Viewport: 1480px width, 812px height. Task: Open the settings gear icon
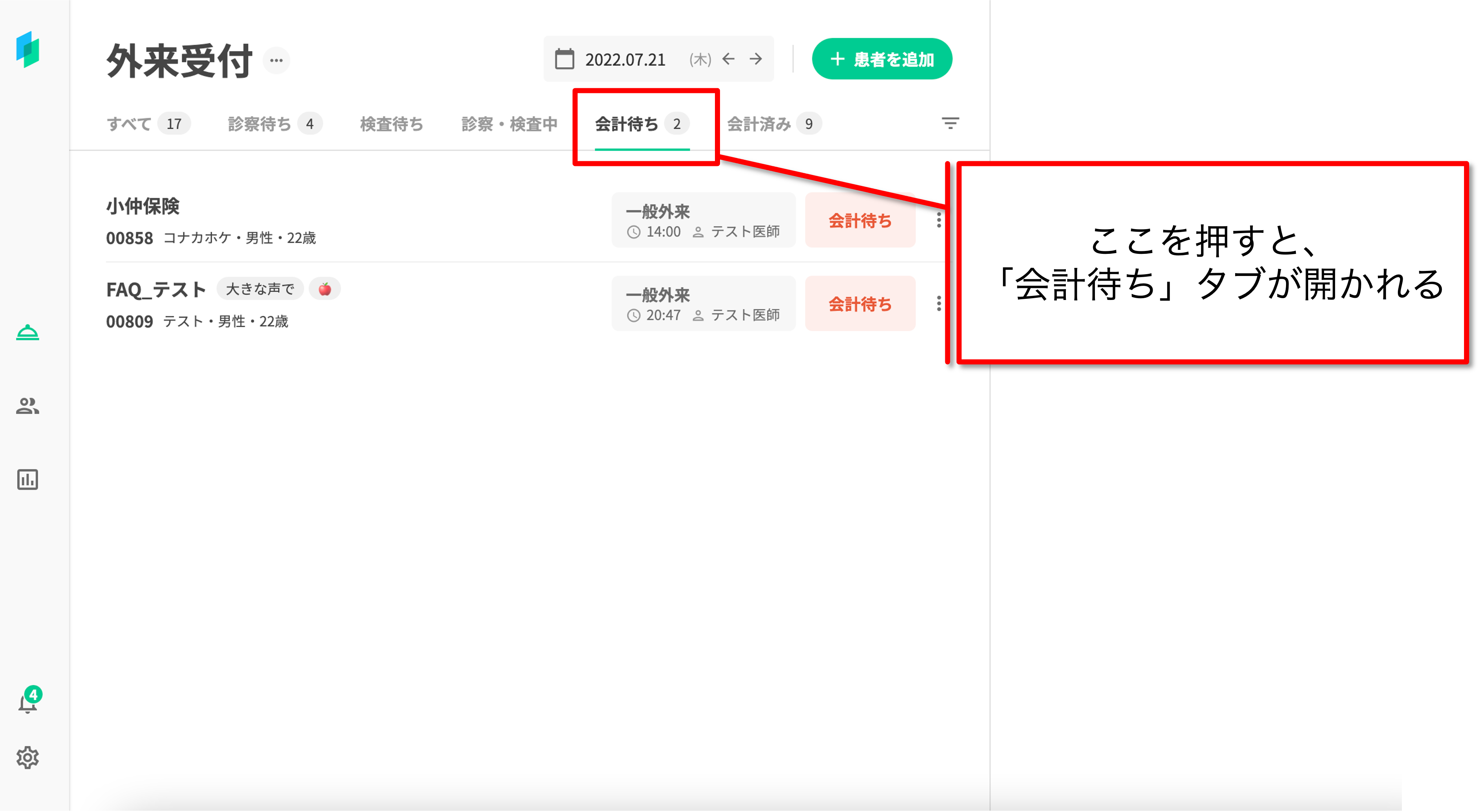[x=28, y=758]
